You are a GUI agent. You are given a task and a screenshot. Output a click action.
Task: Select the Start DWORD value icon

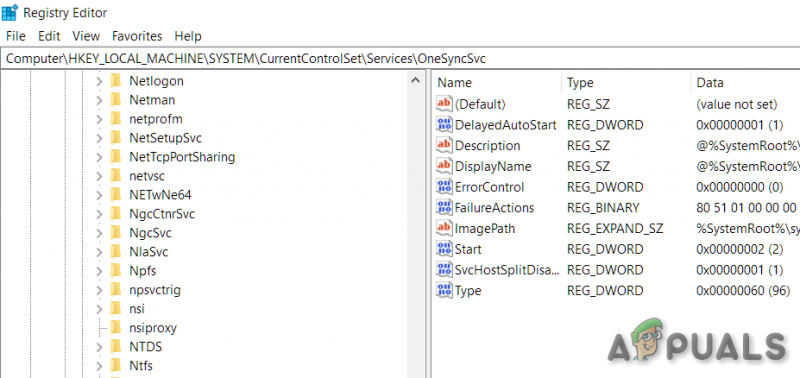[x=444, y=249]
